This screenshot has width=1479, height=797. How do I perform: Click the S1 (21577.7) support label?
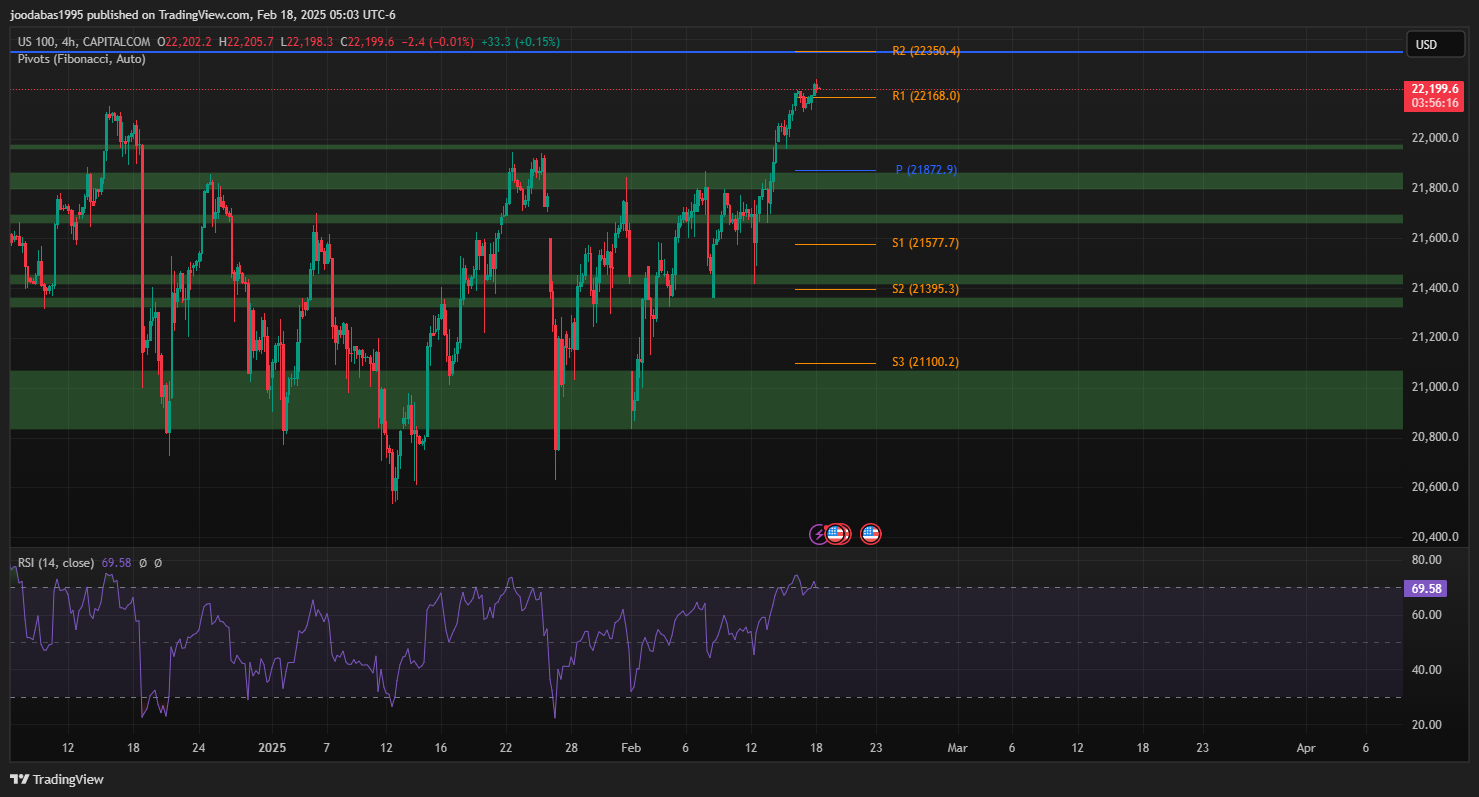click(x=926, y=243)
